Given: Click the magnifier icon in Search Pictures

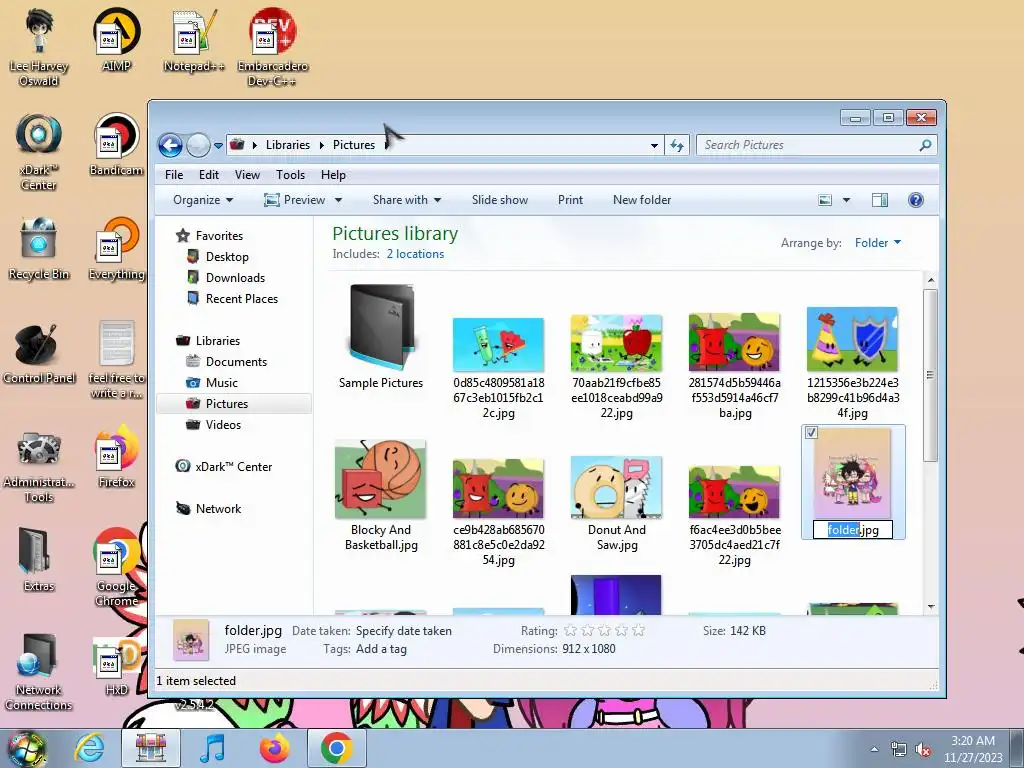Looking at the screenshot, I should coord(925,145).
